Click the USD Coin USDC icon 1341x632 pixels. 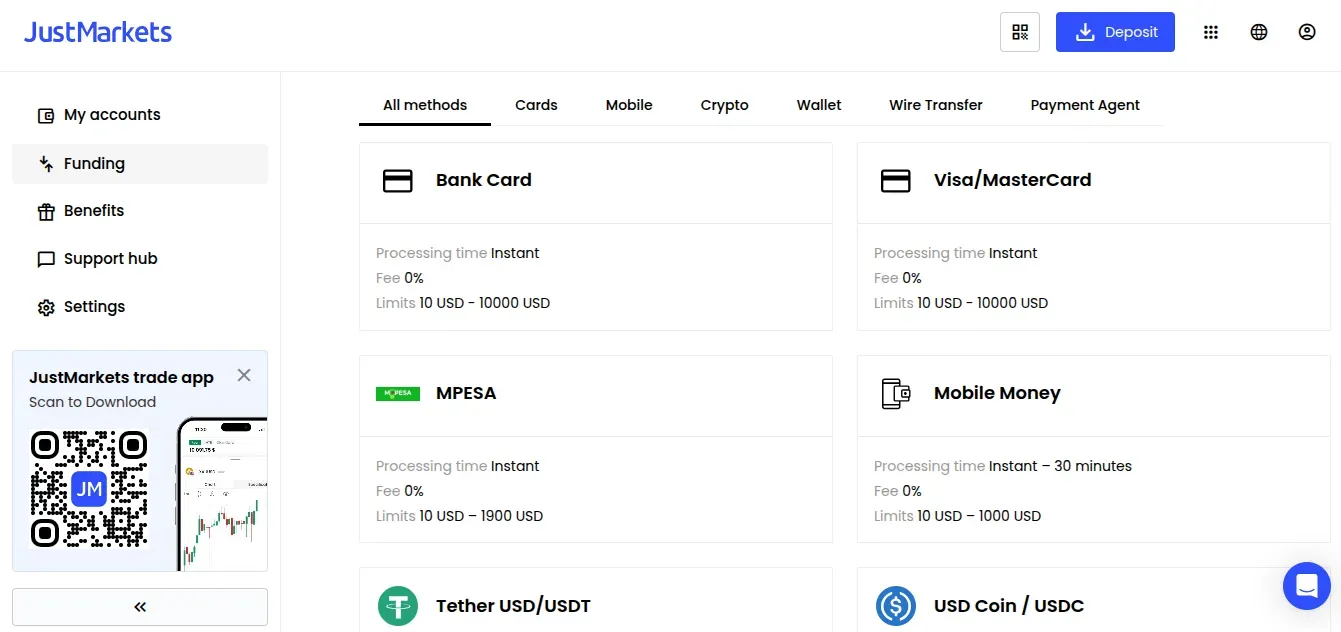896,606
